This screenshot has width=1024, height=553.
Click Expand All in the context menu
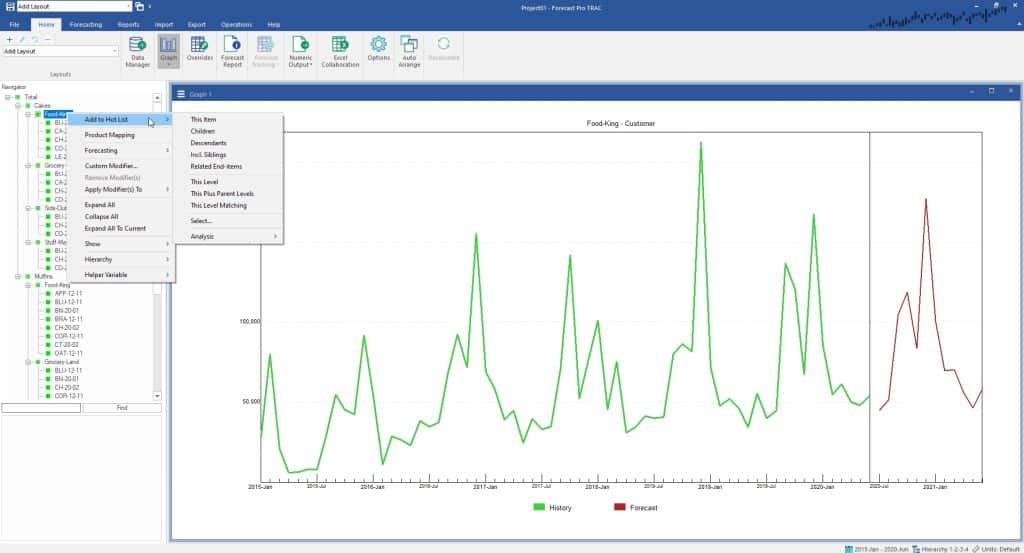(x=101, y=204)
